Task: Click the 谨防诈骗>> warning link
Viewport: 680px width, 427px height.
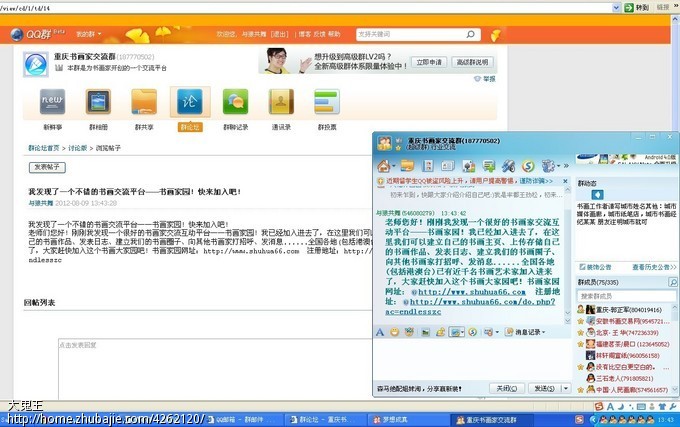Action: 536,181
